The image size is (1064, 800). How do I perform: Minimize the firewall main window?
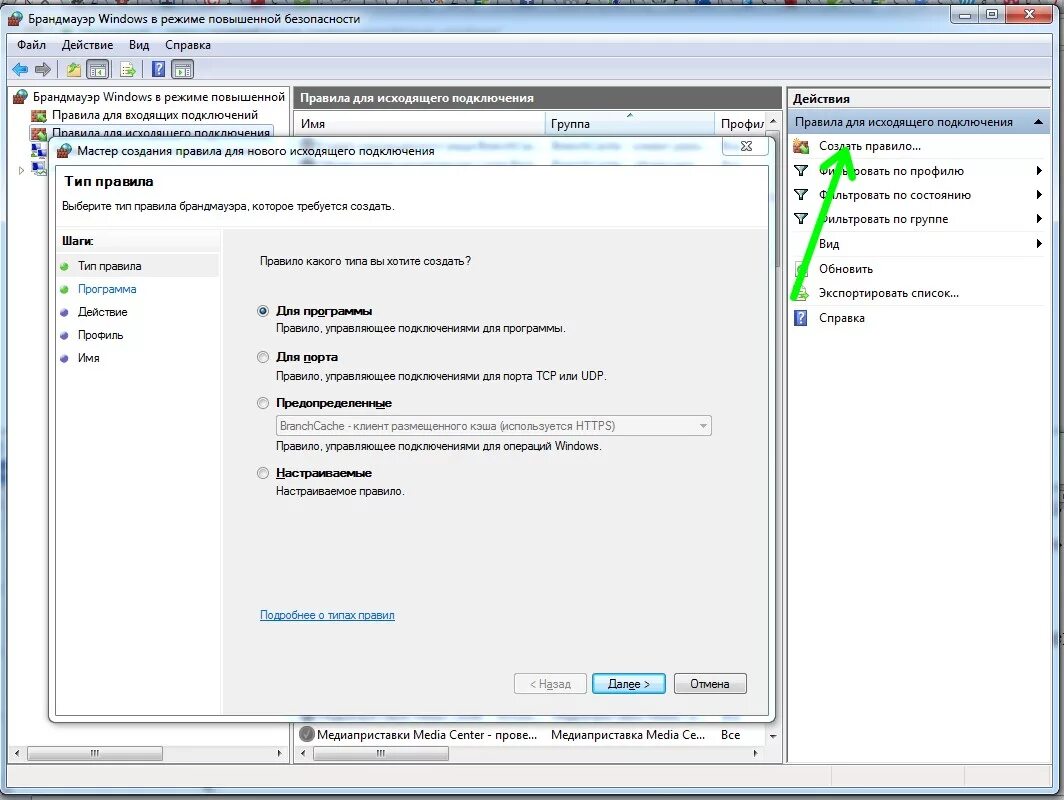[964, 14]
